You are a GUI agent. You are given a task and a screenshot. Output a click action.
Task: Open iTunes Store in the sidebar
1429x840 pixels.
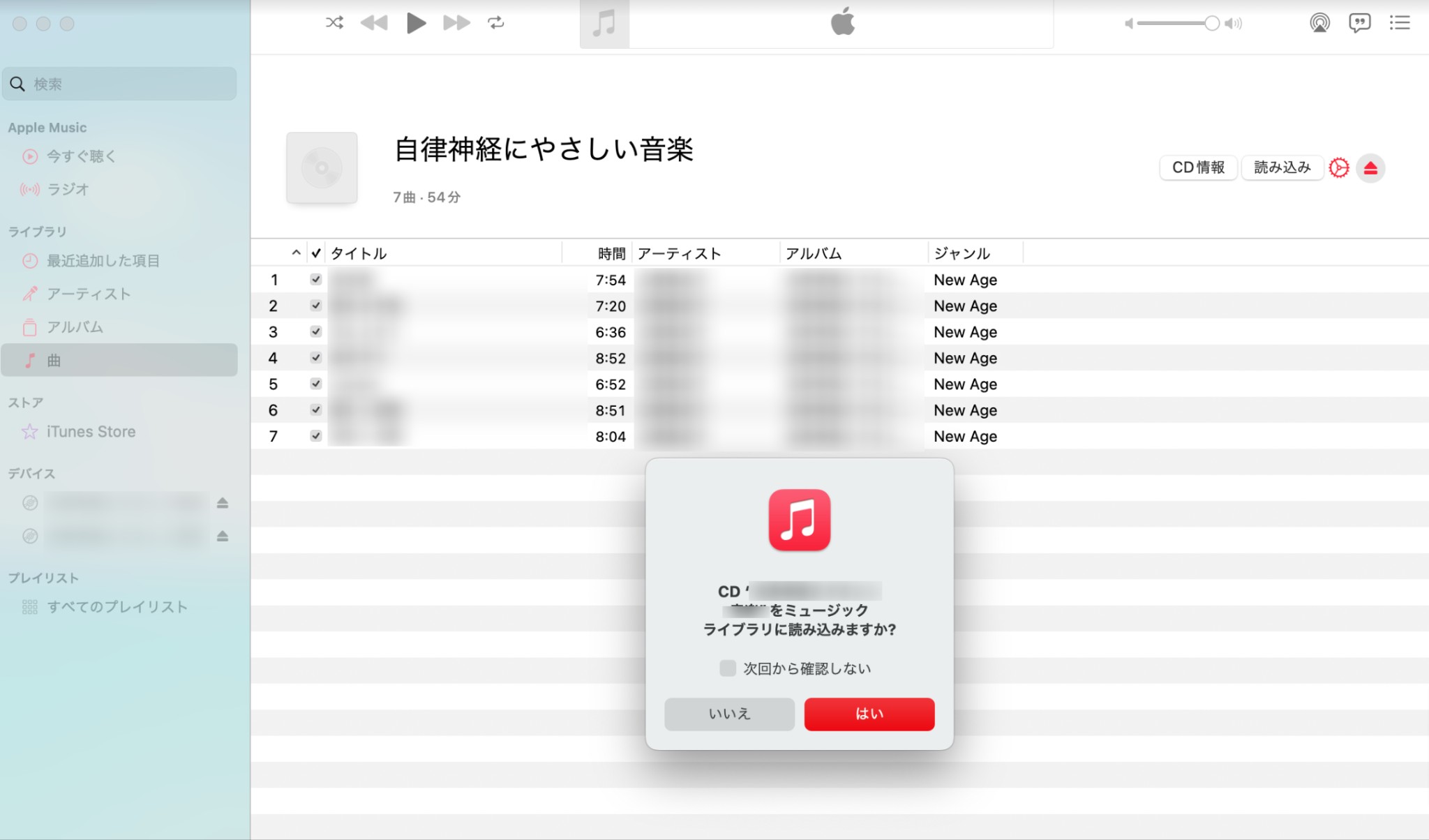point(91,432)
